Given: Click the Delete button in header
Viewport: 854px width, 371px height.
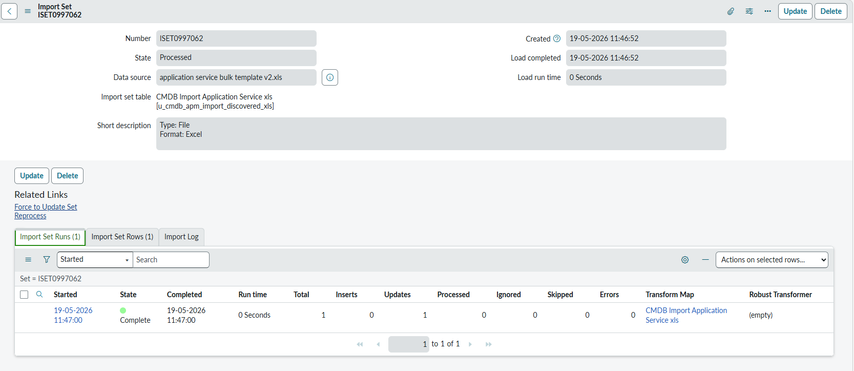Looking at the screenshot, I should (831, 11).
